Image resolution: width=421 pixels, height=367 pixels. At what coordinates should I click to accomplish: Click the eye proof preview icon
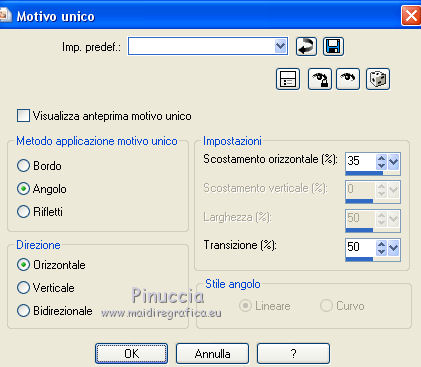click(348, 79)
